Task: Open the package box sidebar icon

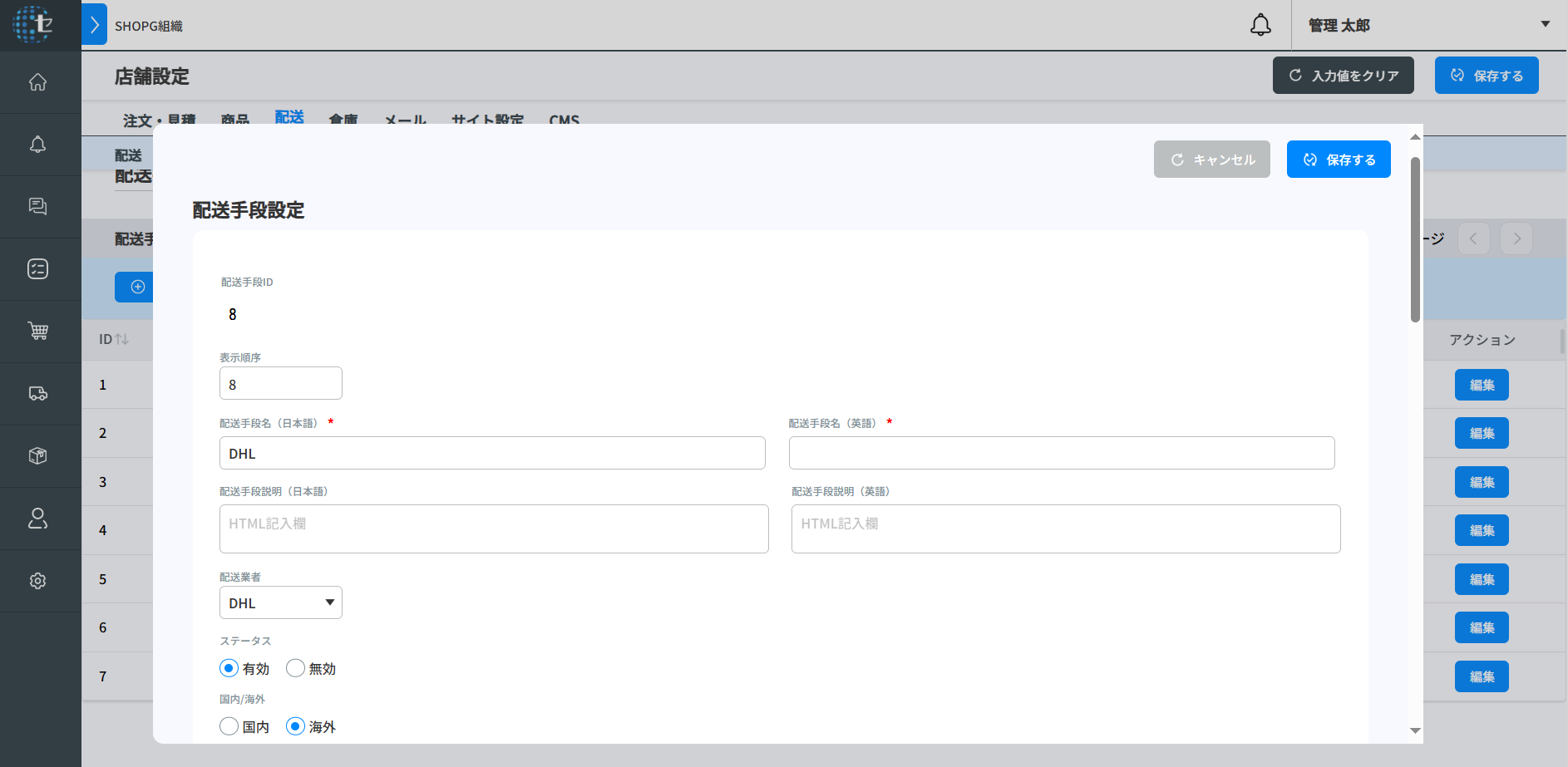Action: click(x=37, y=455)
